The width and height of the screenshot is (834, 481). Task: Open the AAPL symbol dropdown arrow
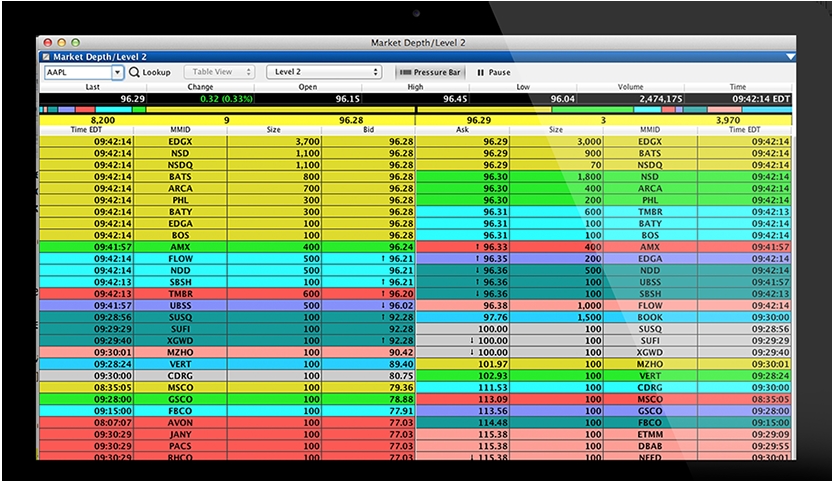coord(118,72)
